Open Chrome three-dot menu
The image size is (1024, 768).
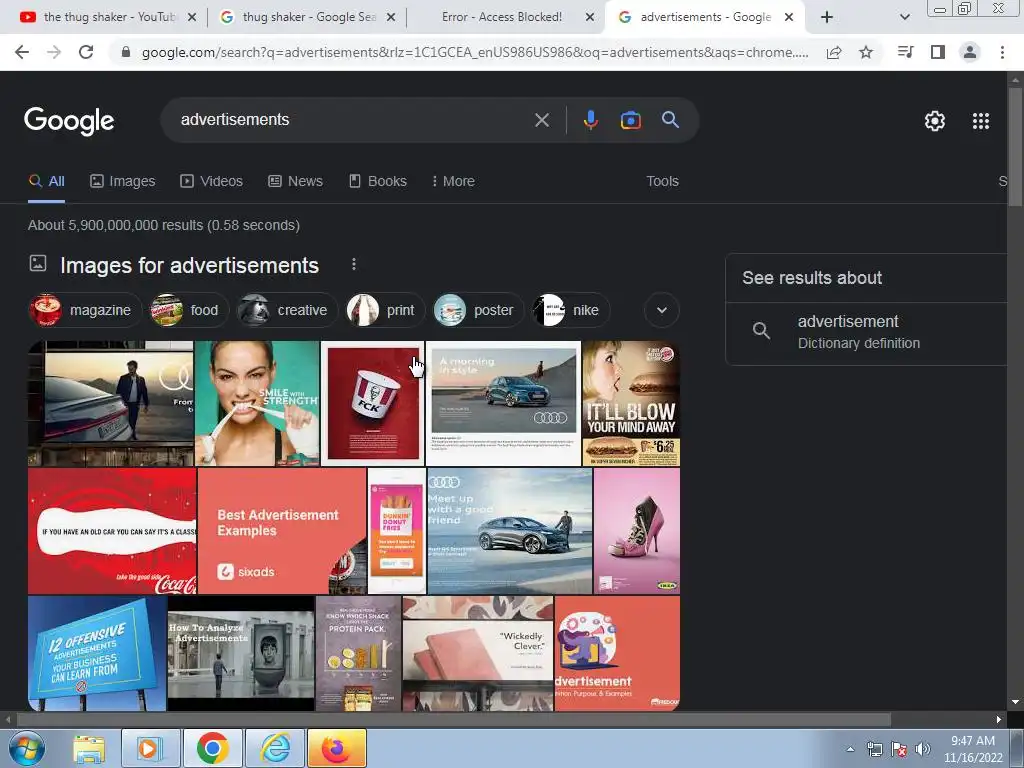tap(1002, 52)
